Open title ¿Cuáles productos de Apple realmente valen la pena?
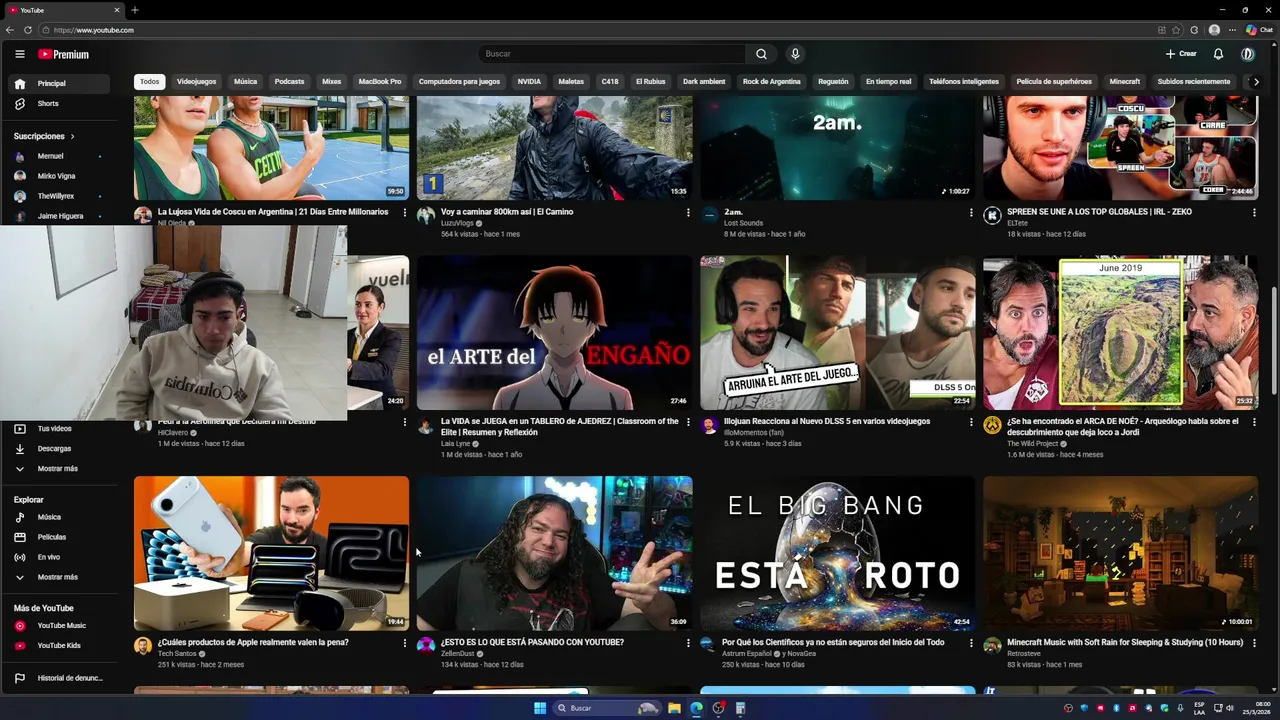 [x=253, y=642]
